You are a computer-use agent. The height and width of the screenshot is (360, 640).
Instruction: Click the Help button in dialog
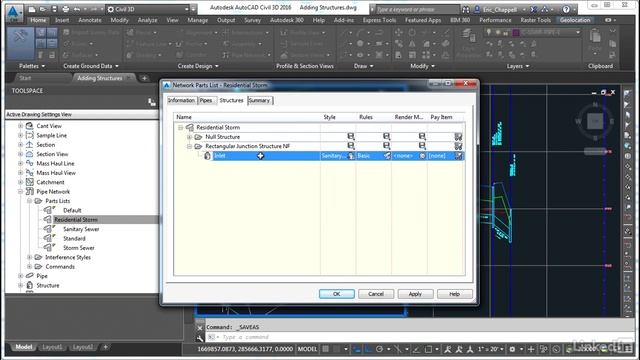tap(454, 294)
